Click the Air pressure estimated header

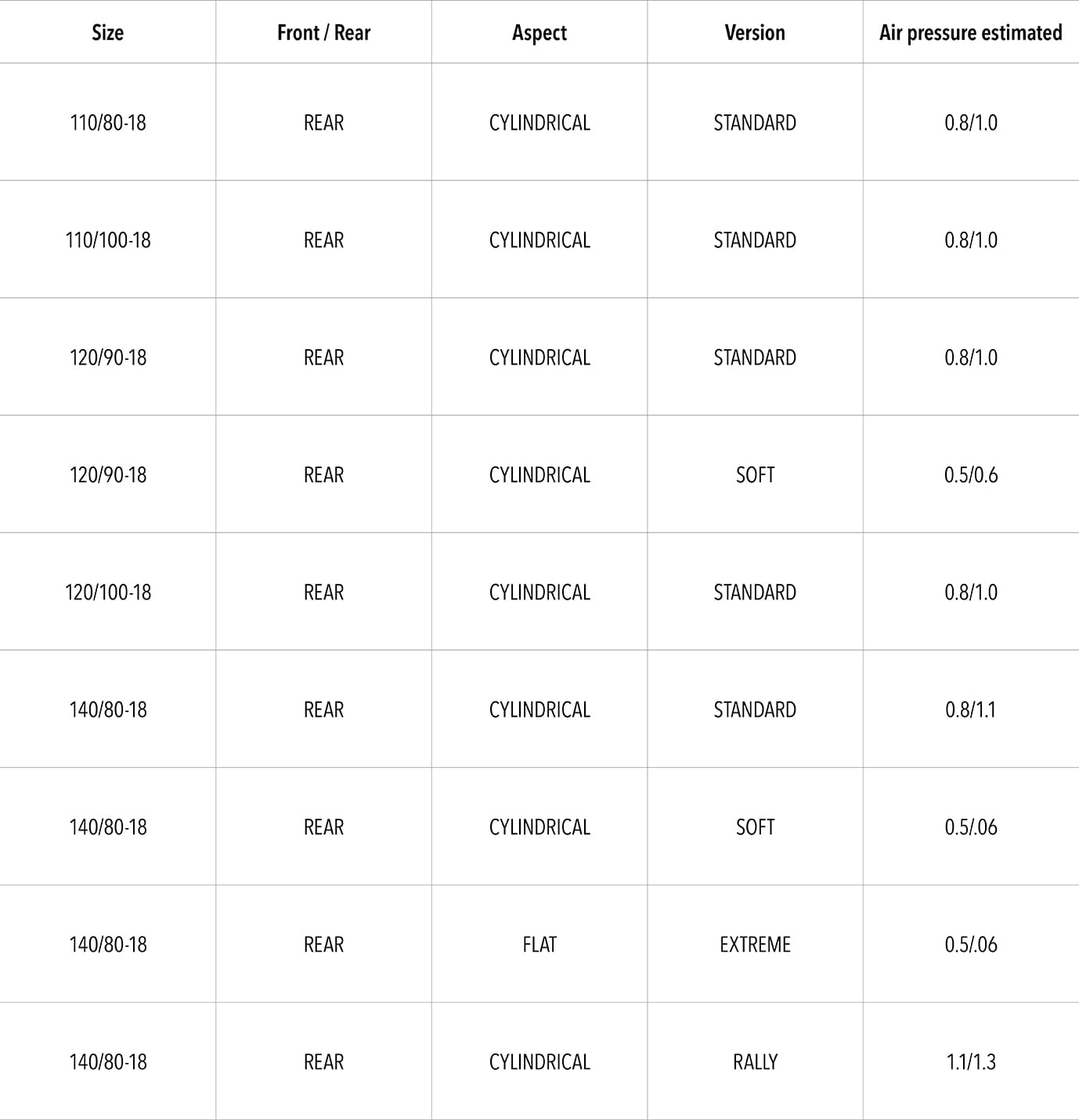point(970,33)
